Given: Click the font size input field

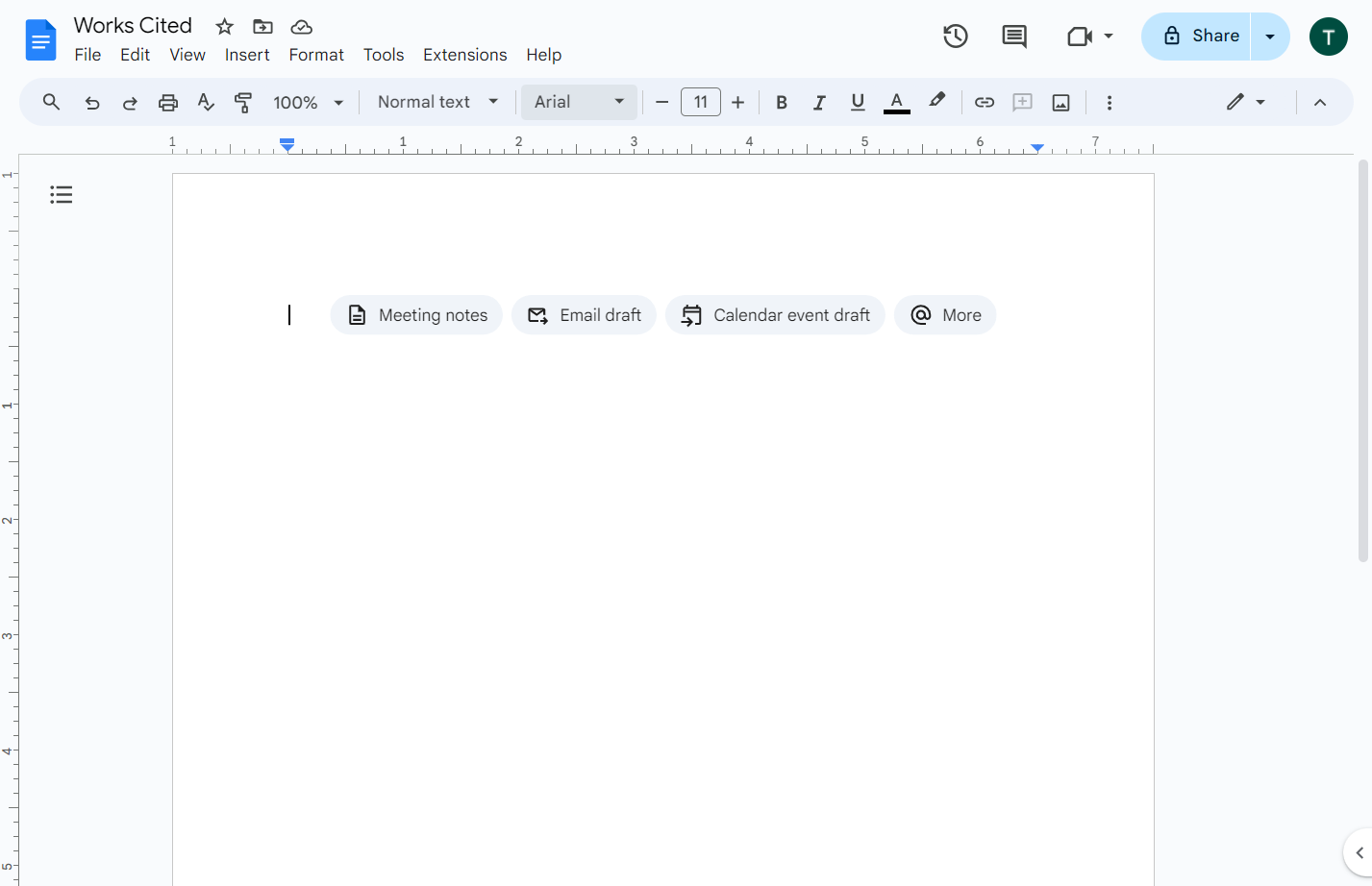Looking at the screenshot, I should [701, 102].
